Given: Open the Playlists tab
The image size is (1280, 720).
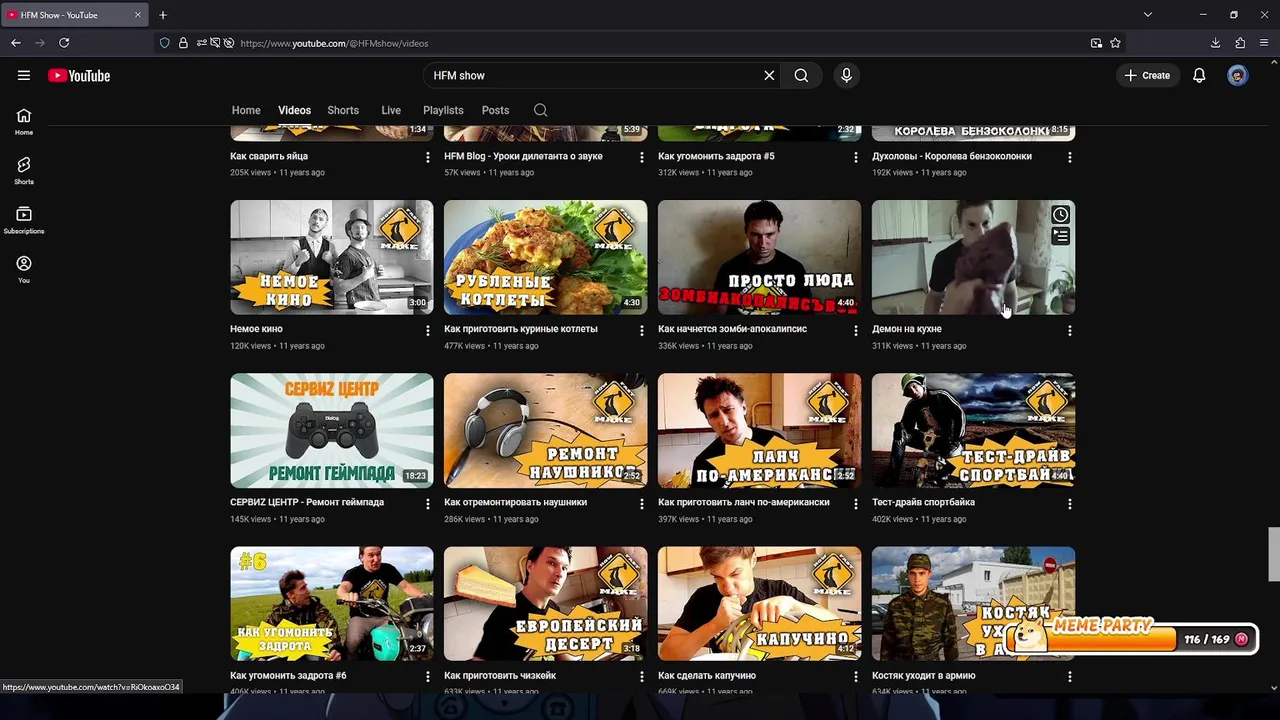Looking at the screenshot, I should (x=443, y=110).
